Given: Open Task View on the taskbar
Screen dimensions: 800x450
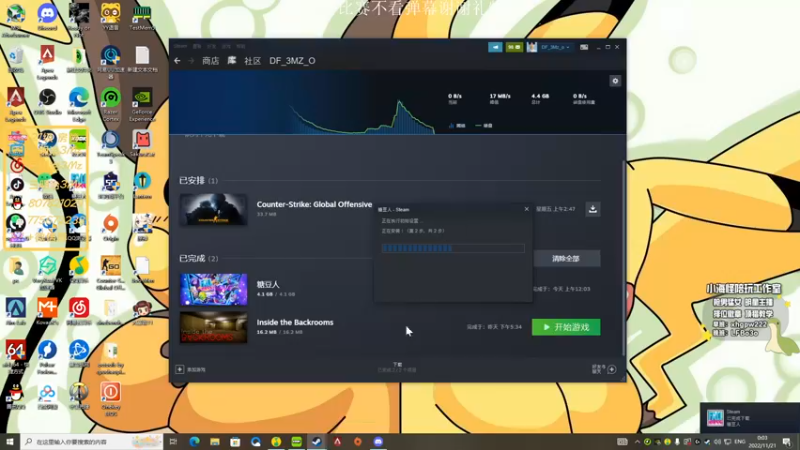Looking at the screenshot, I should point(173,441).
